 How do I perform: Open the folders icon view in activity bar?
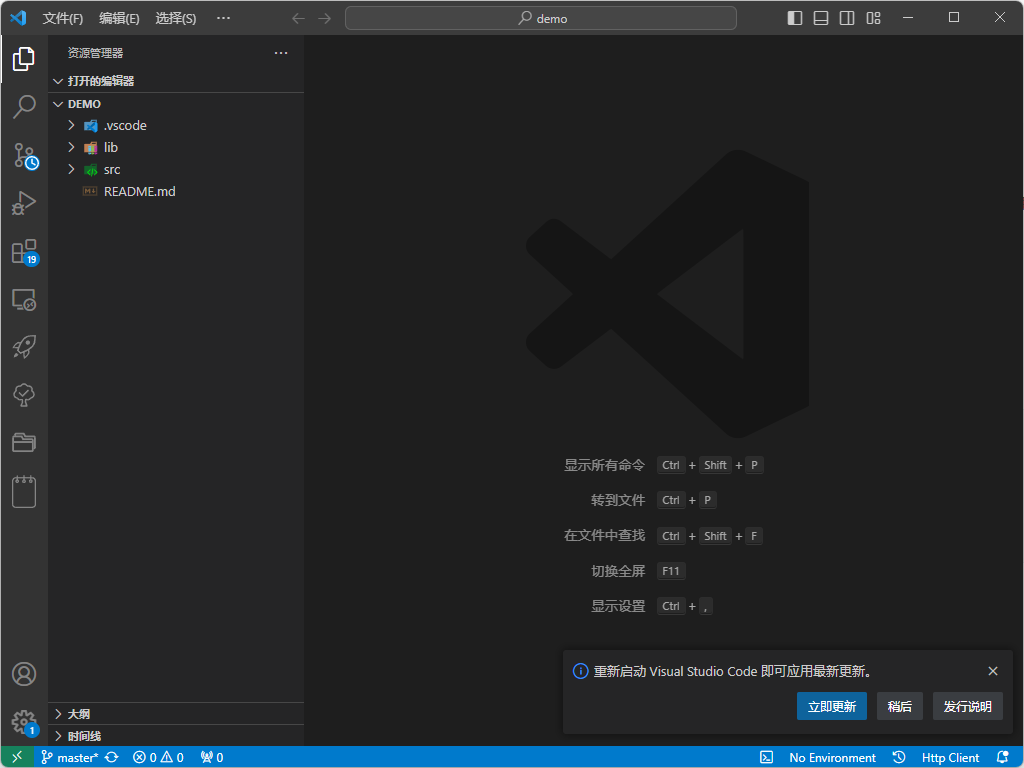tap(24, 443)
